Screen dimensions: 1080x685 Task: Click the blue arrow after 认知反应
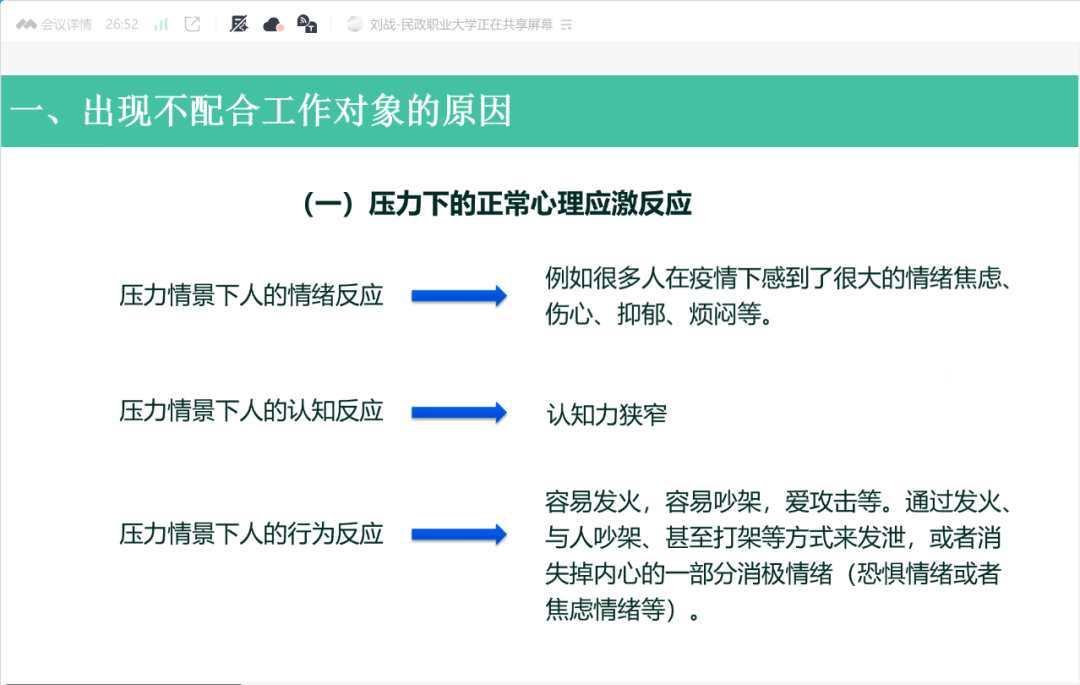(459, 412)
